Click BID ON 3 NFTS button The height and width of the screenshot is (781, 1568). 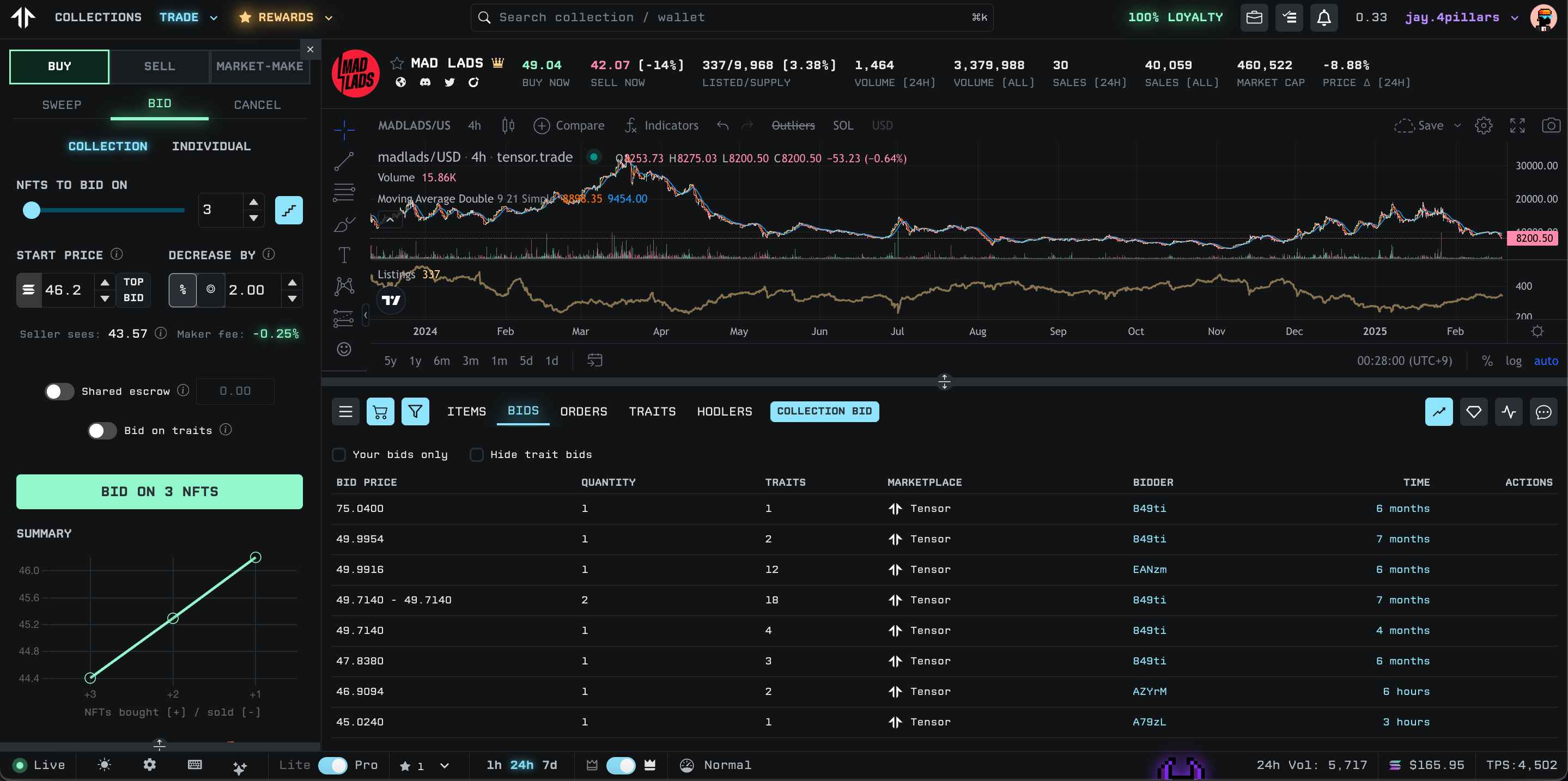pos(160,491)
